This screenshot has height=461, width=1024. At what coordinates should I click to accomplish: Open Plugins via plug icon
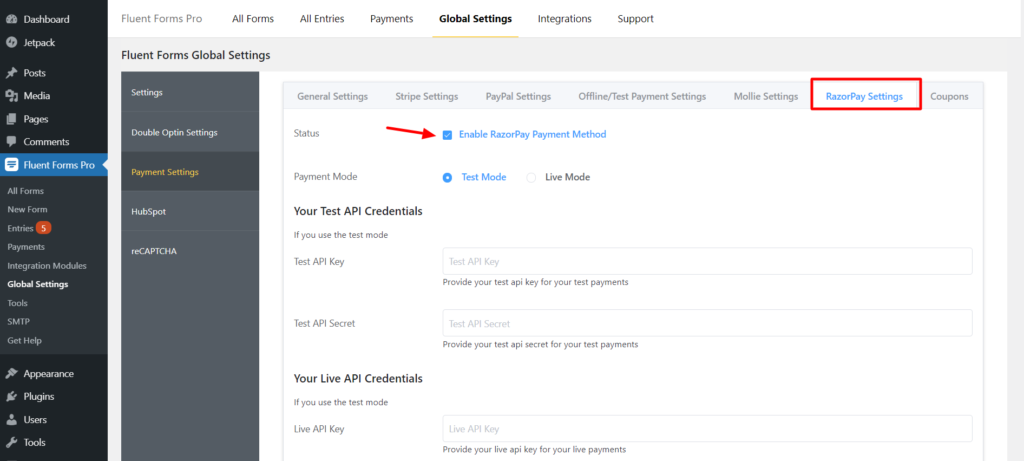[x=11, y=396]
